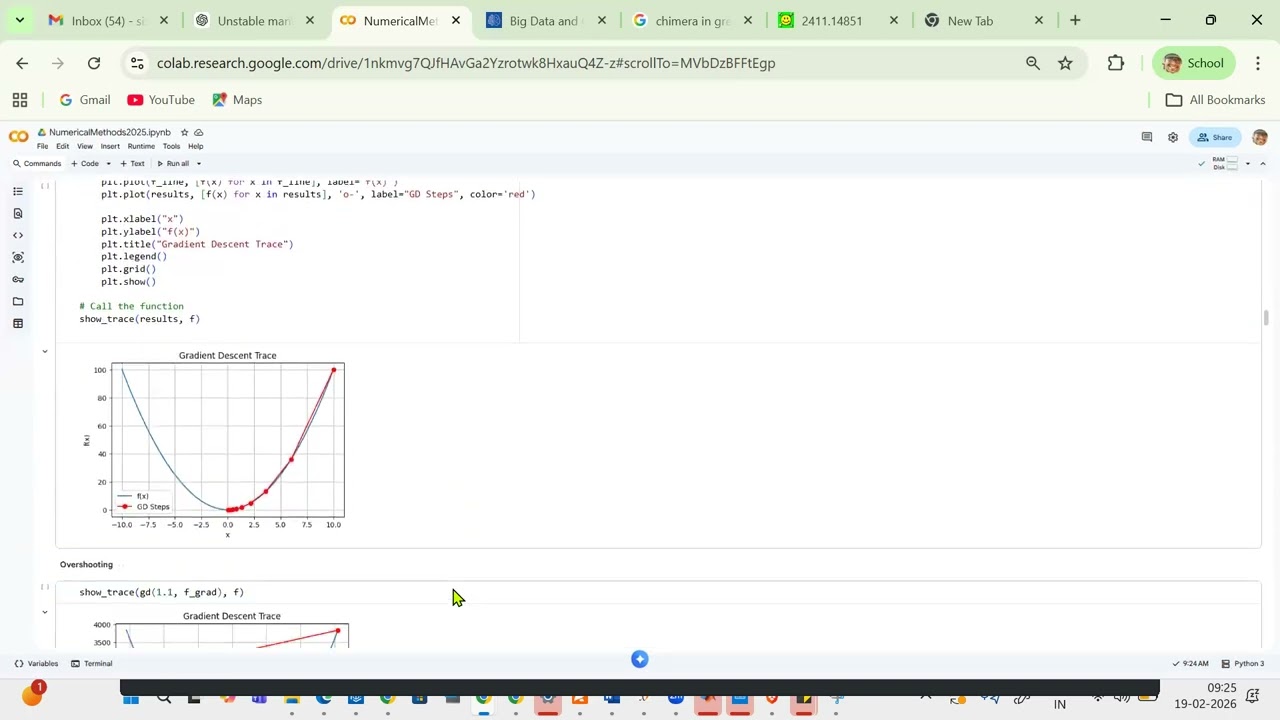Screen dimensions: 1280x720
Task: Open notification bell in system tray
Action: point(1252,696)
